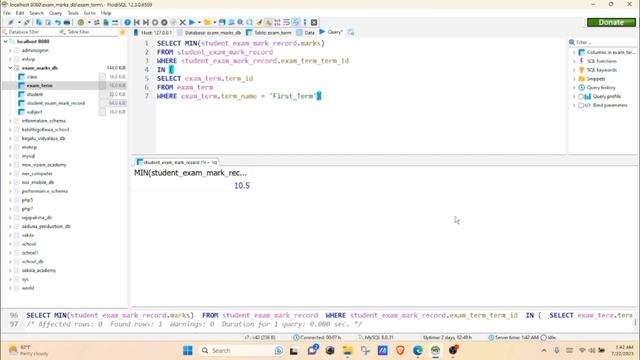Select the subject table in tree
The image size is (640, 360).
(x=35, y=112)
